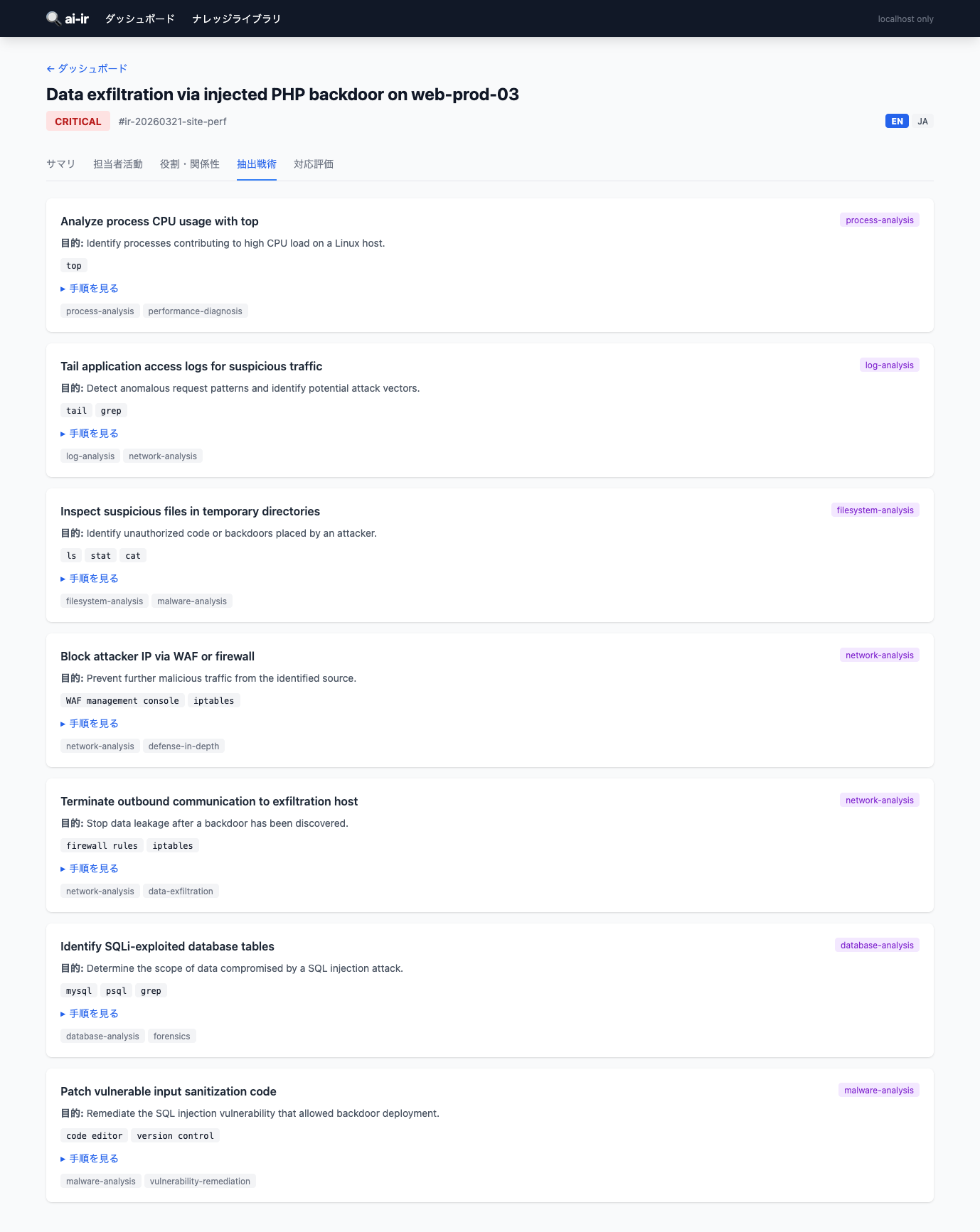Screen dimensions: 980x1232
Task: Open steps for Terminate outbound communication
Action: 90,869
